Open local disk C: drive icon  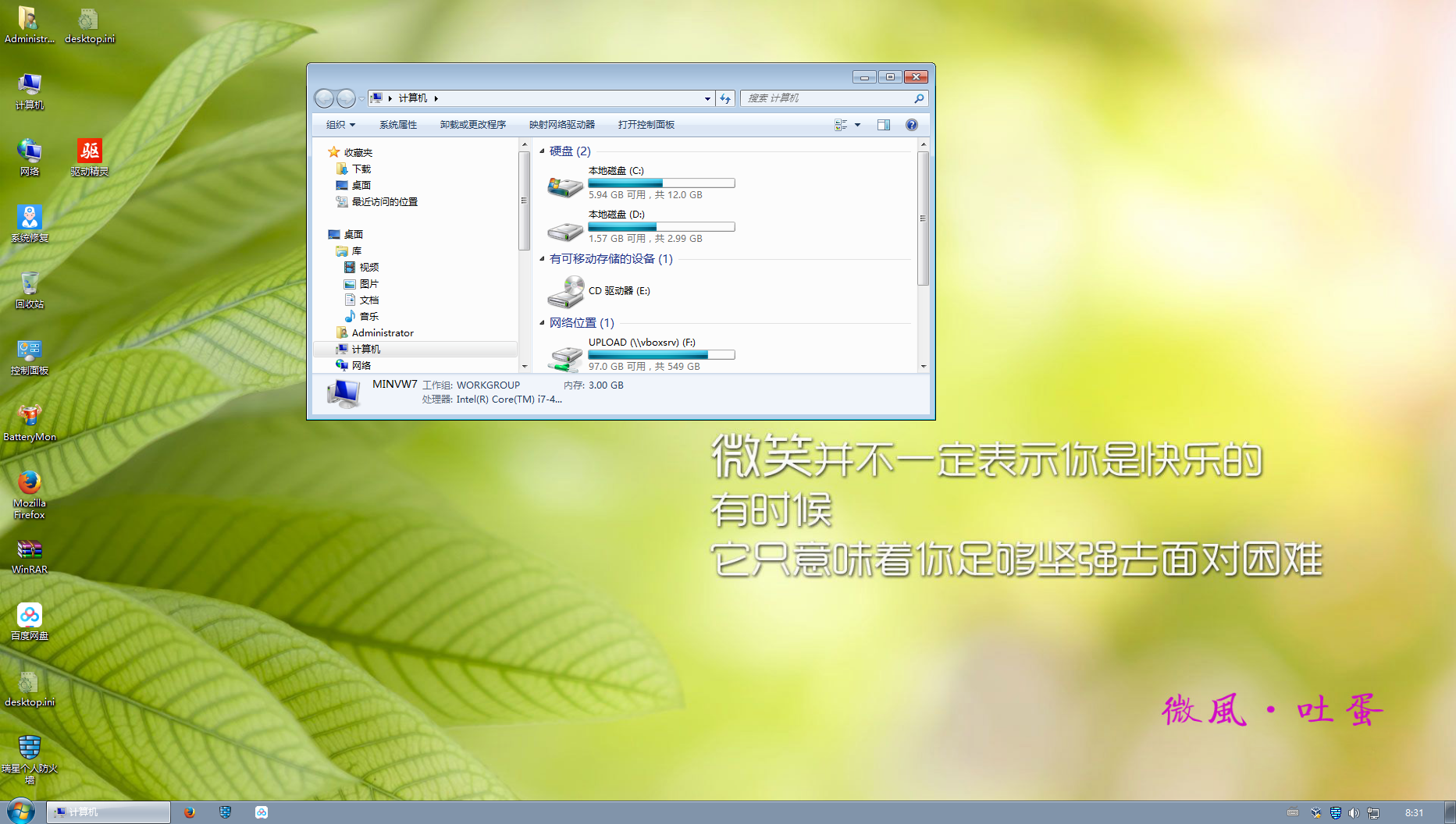point(565,186)
